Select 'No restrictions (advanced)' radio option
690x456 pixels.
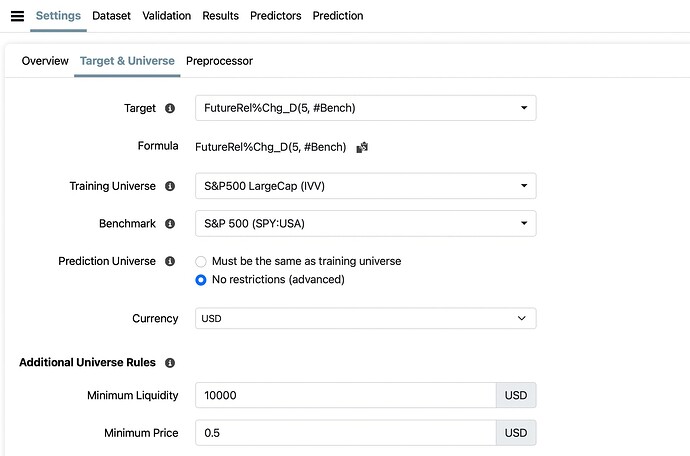point(201,280)
